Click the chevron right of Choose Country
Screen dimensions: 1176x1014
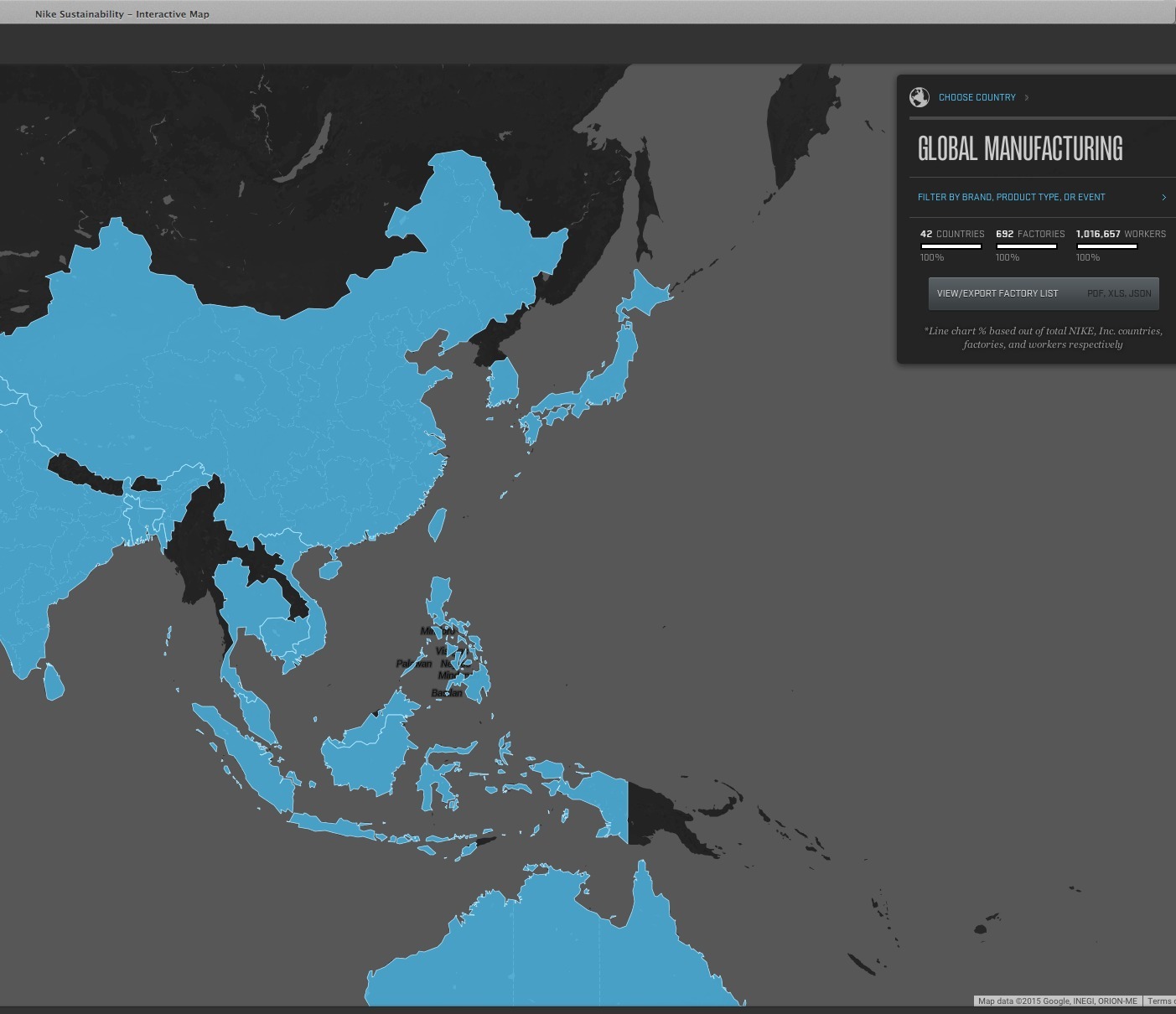[x=1027, y=97]
